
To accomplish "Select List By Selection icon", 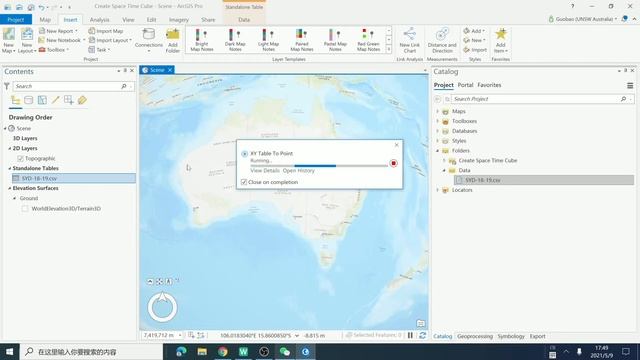I will click(42, 100).
